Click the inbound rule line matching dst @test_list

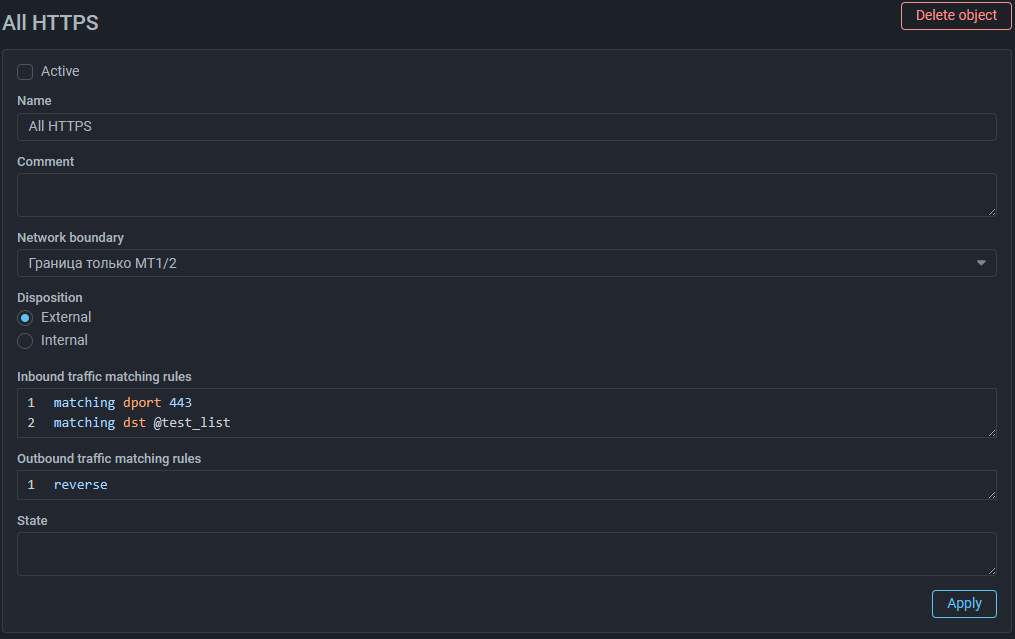click(142, 423)
